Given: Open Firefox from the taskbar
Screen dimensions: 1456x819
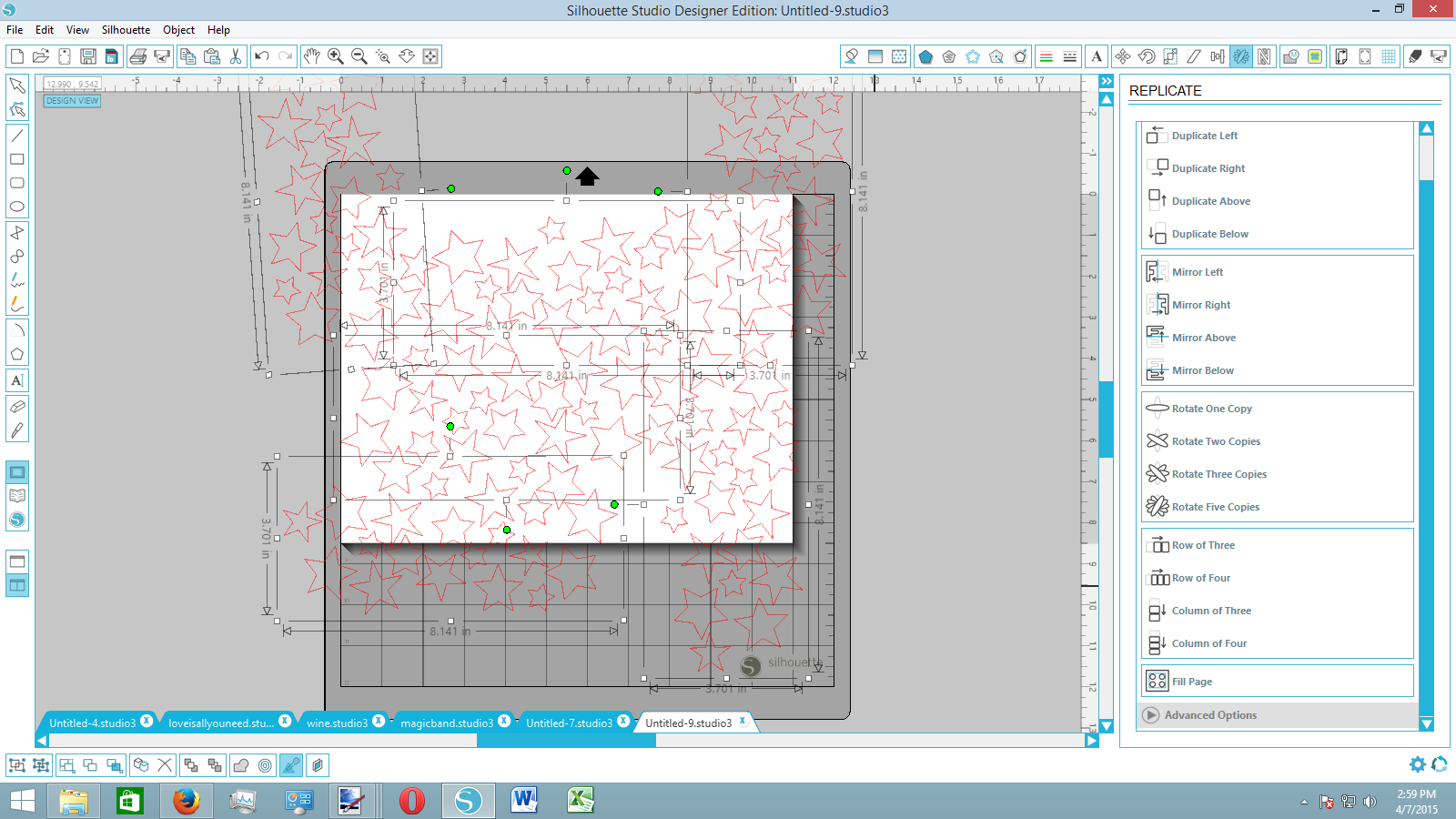Looking at the screenshot, I should pos(186,801).
